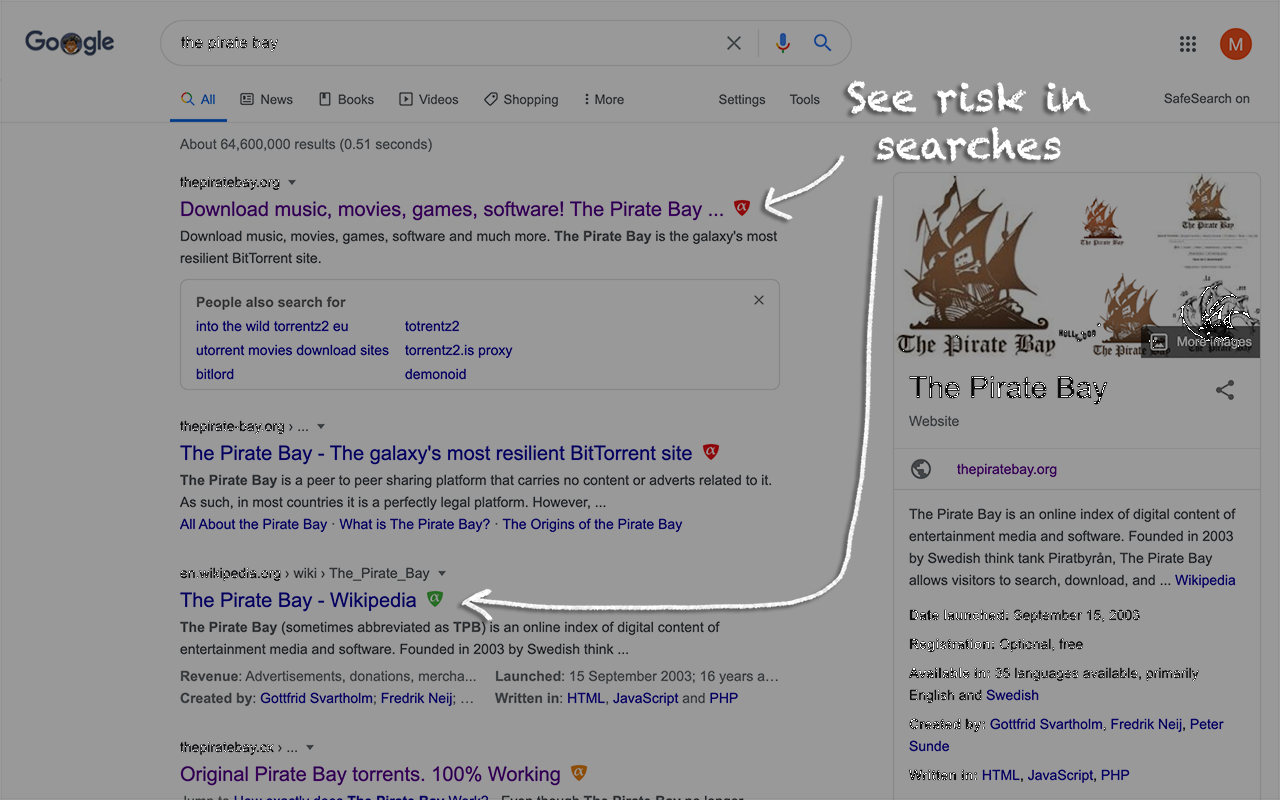Image resolution: width=1280 pixels, height=800 pixels.
Task: Open the large Pirate Bay ship image
Action: click(x=975, y=265)
